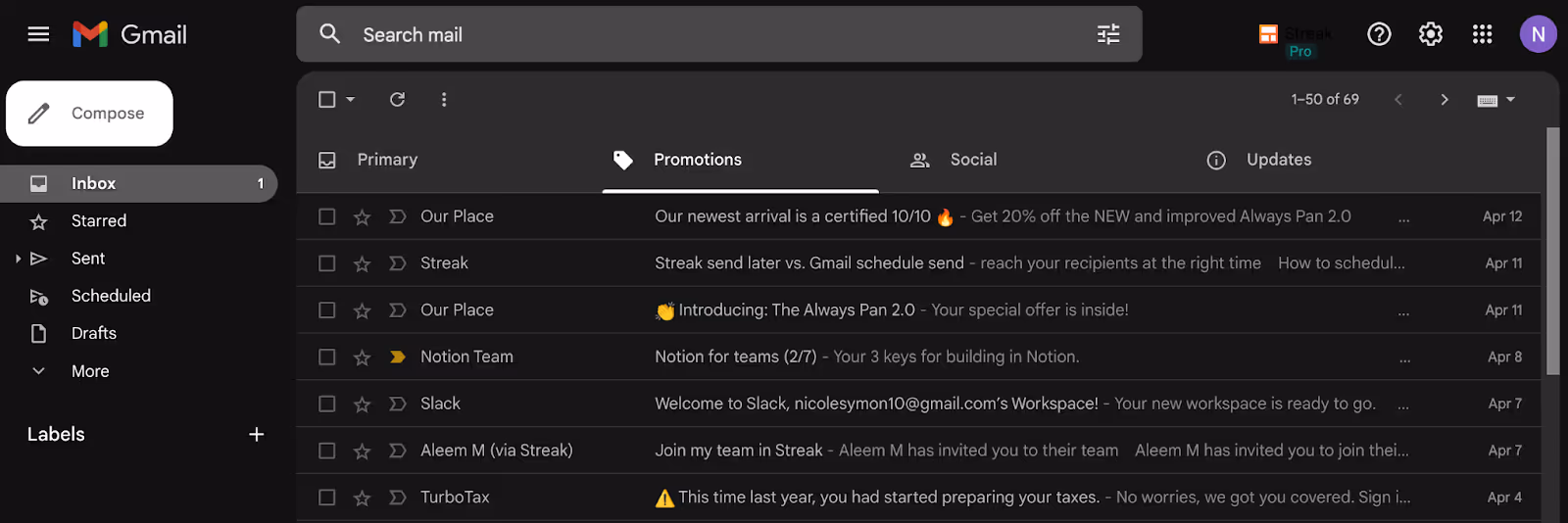This screenshot has height=523, width=1568.
Task: Star the first Our Place email
Action: [362, 216]
